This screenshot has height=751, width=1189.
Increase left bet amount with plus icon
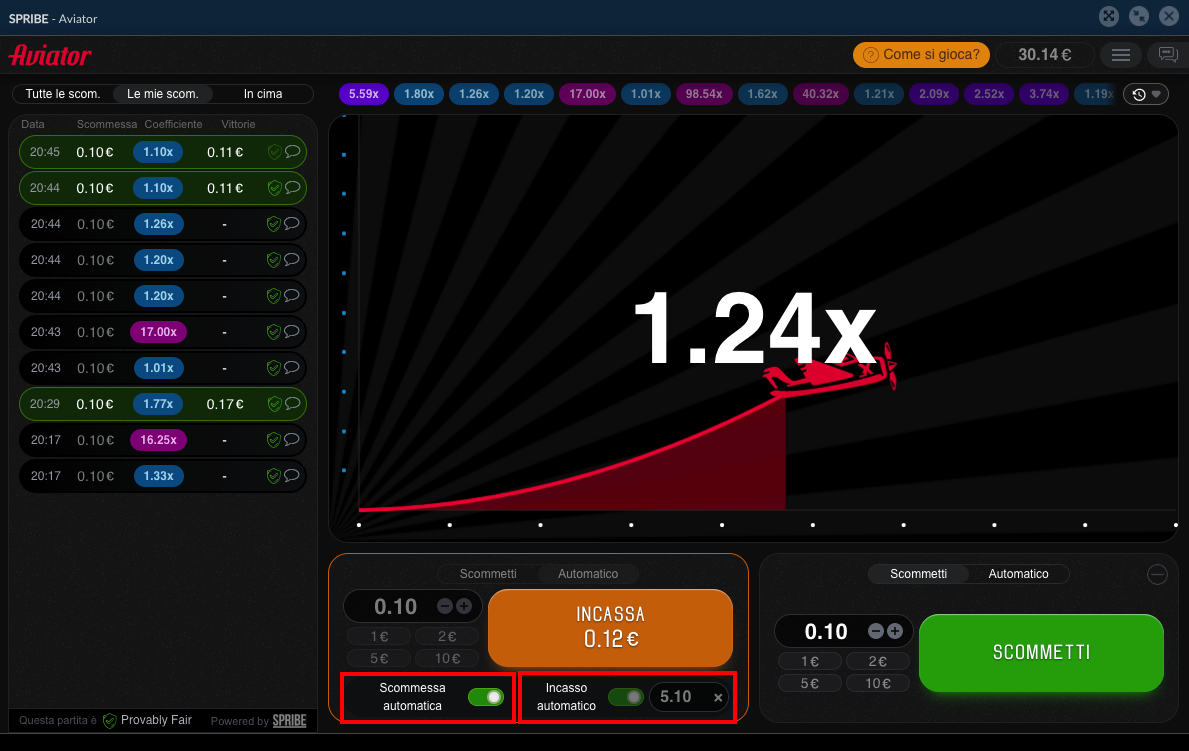[464, 606]
